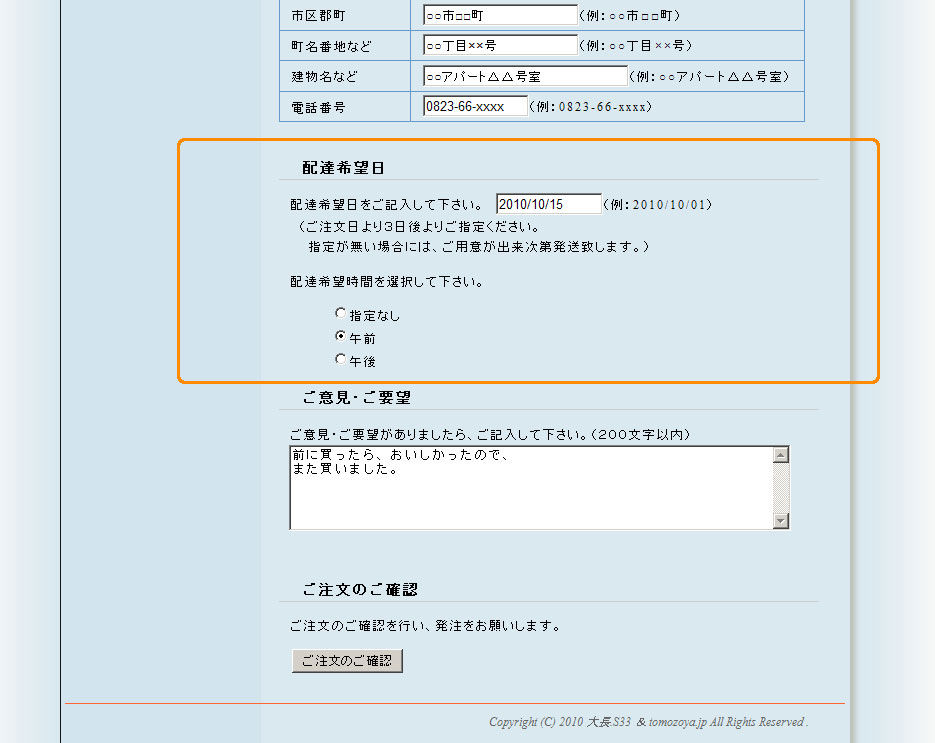Click the 建物名など input field
This screenshot has height=743, width=935.
(x=525, y=76)
